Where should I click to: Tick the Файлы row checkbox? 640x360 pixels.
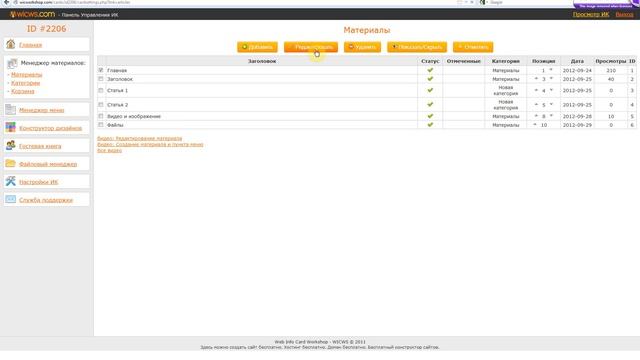[101, 124]
